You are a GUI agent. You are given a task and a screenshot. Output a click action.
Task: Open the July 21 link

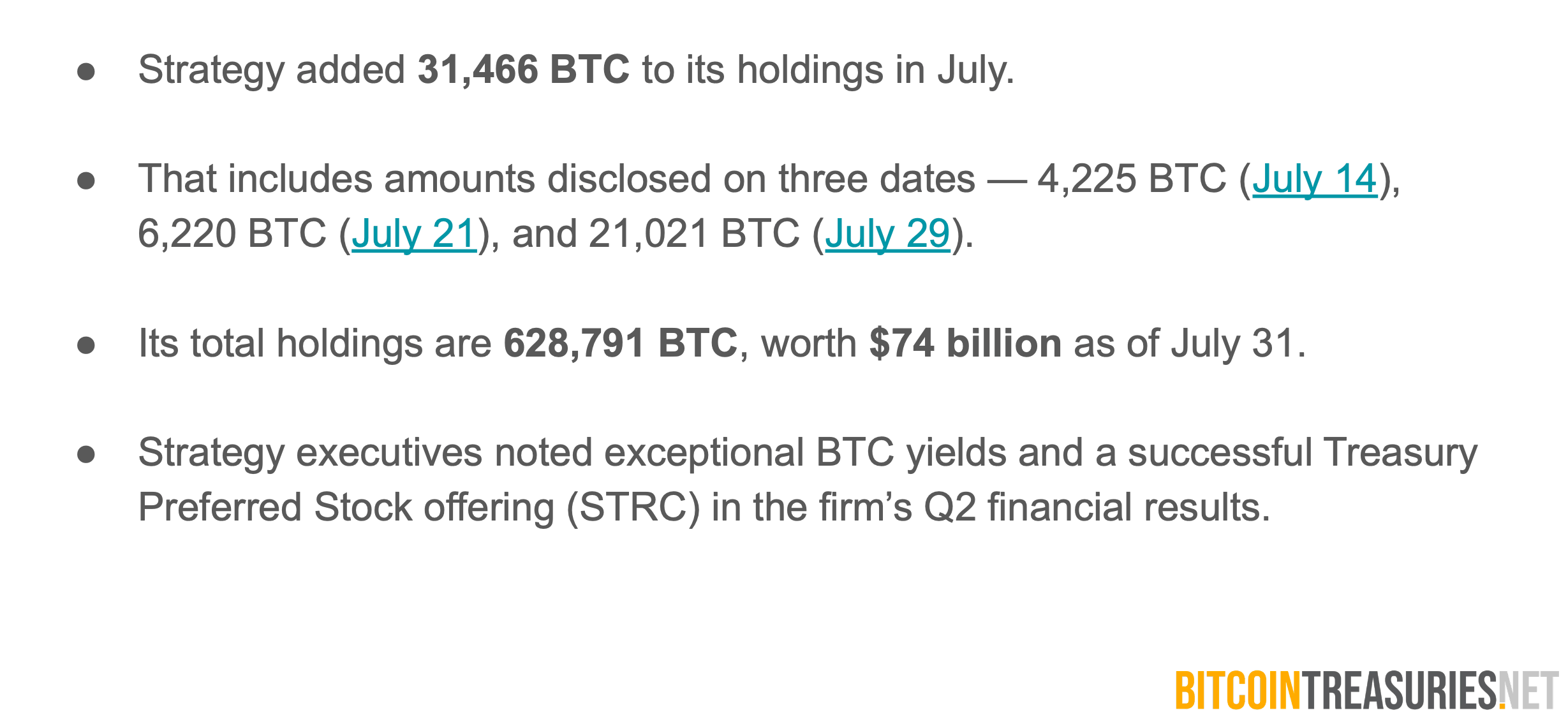(x=414, y=234)
